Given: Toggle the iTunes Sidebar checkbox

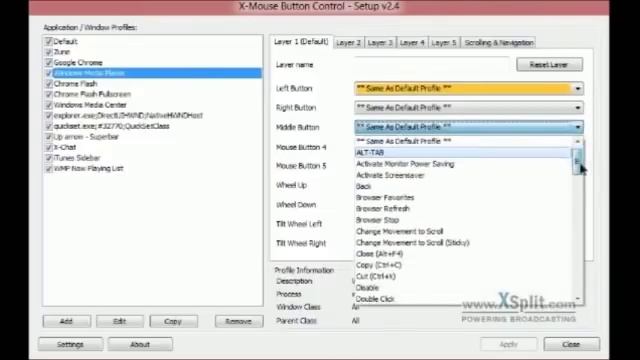Looking at the screenshot, I should pos(49,158).
